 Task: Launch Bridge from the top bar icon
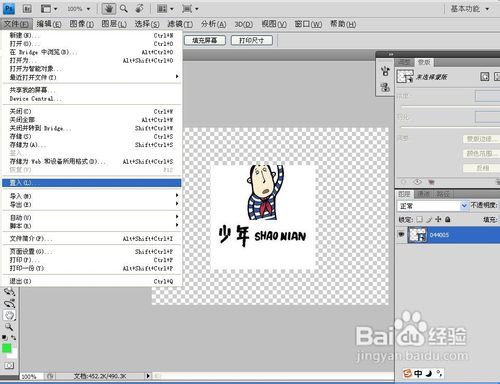click(x=27, y=9)
